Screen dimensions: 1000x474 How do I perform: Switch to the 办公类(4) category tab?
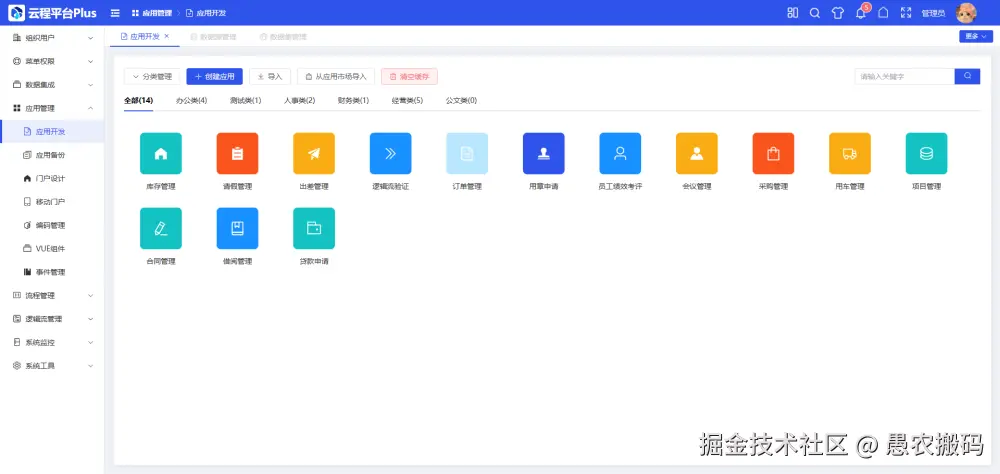191,101
